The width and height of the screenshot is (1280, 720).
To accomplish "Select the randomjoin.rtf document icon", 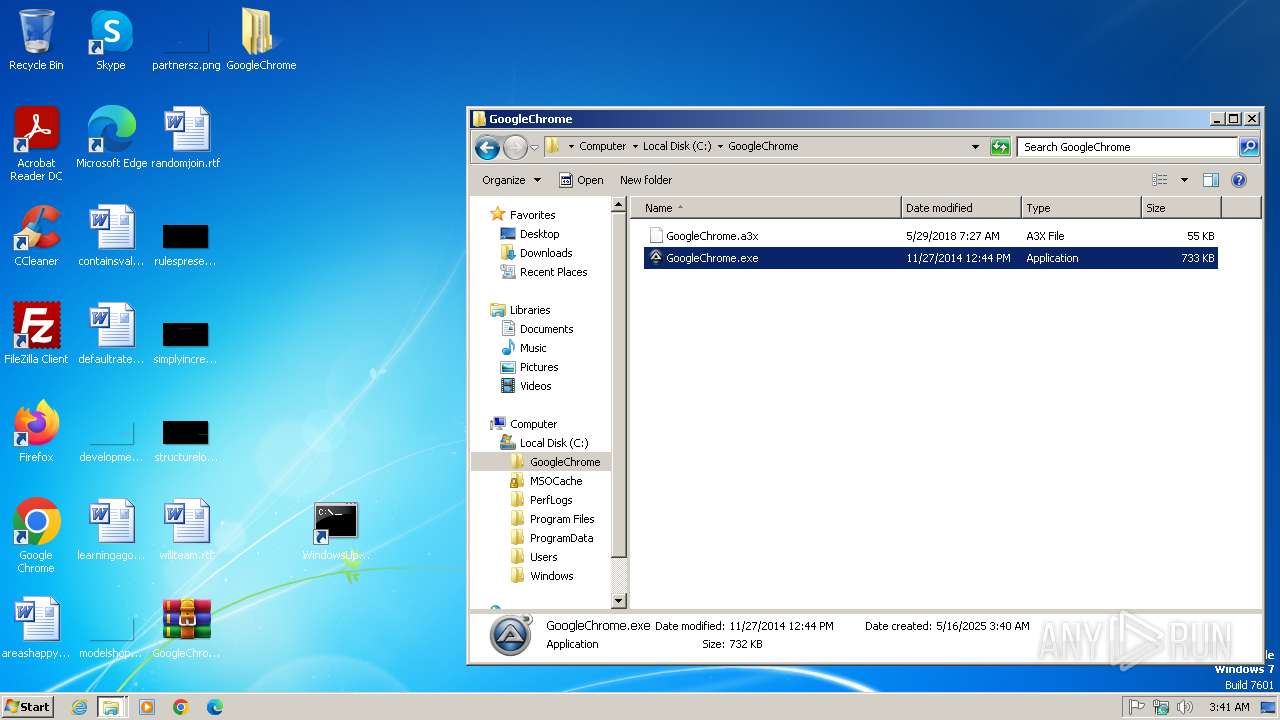I will coord(186,137).
